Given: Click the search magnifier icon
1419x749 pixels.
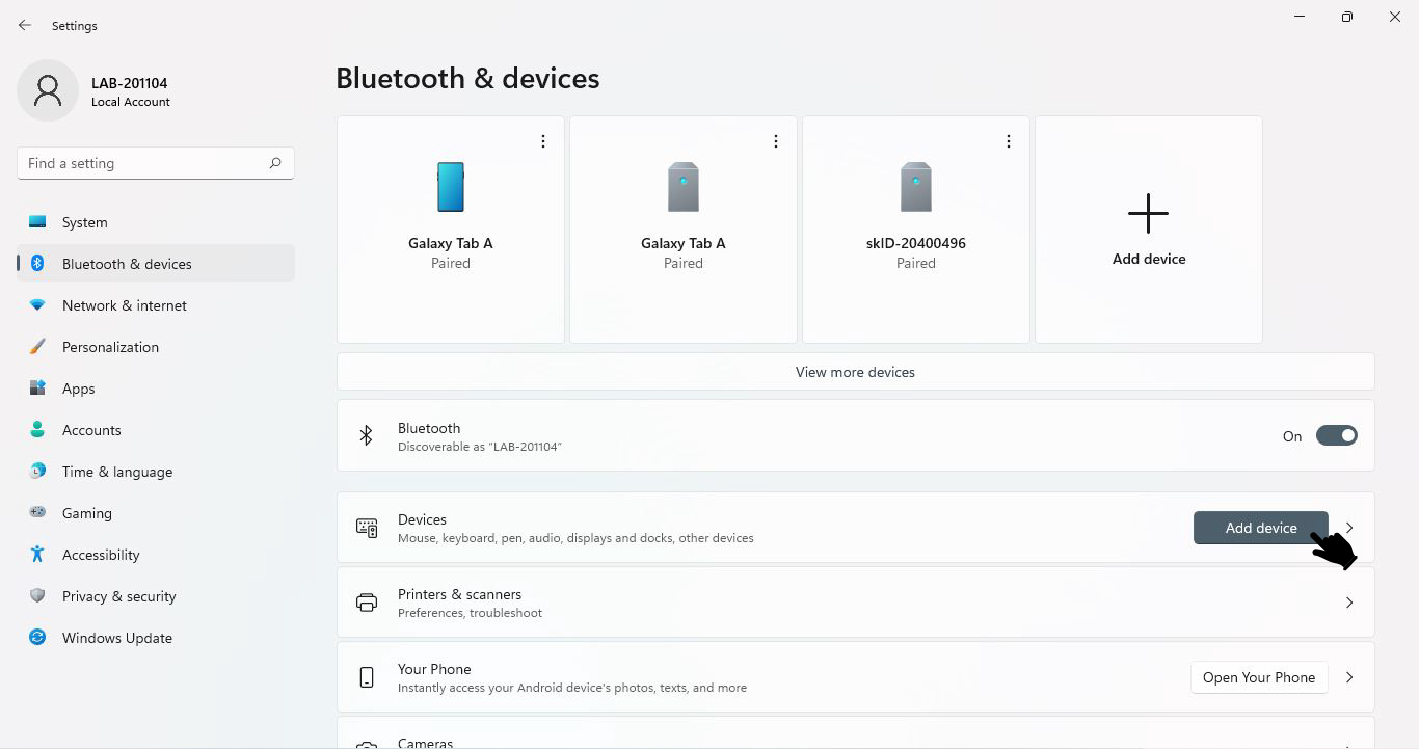Looking at the screenshot, I should pos(275,163).
